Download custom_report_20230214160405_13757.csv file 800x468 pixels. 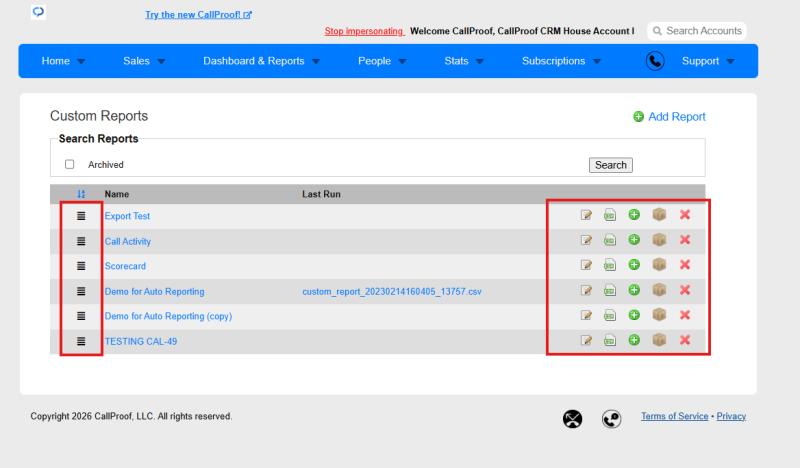coord(392,291)
